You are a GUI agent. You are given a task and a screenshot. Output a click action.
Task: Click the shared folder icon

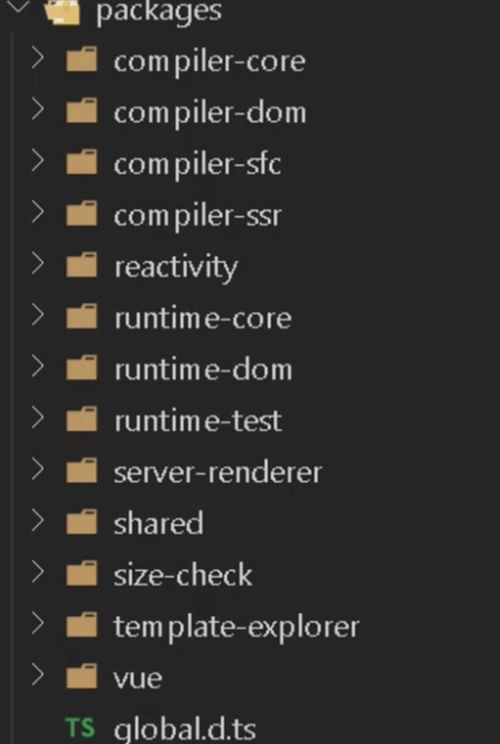[82, 522]
